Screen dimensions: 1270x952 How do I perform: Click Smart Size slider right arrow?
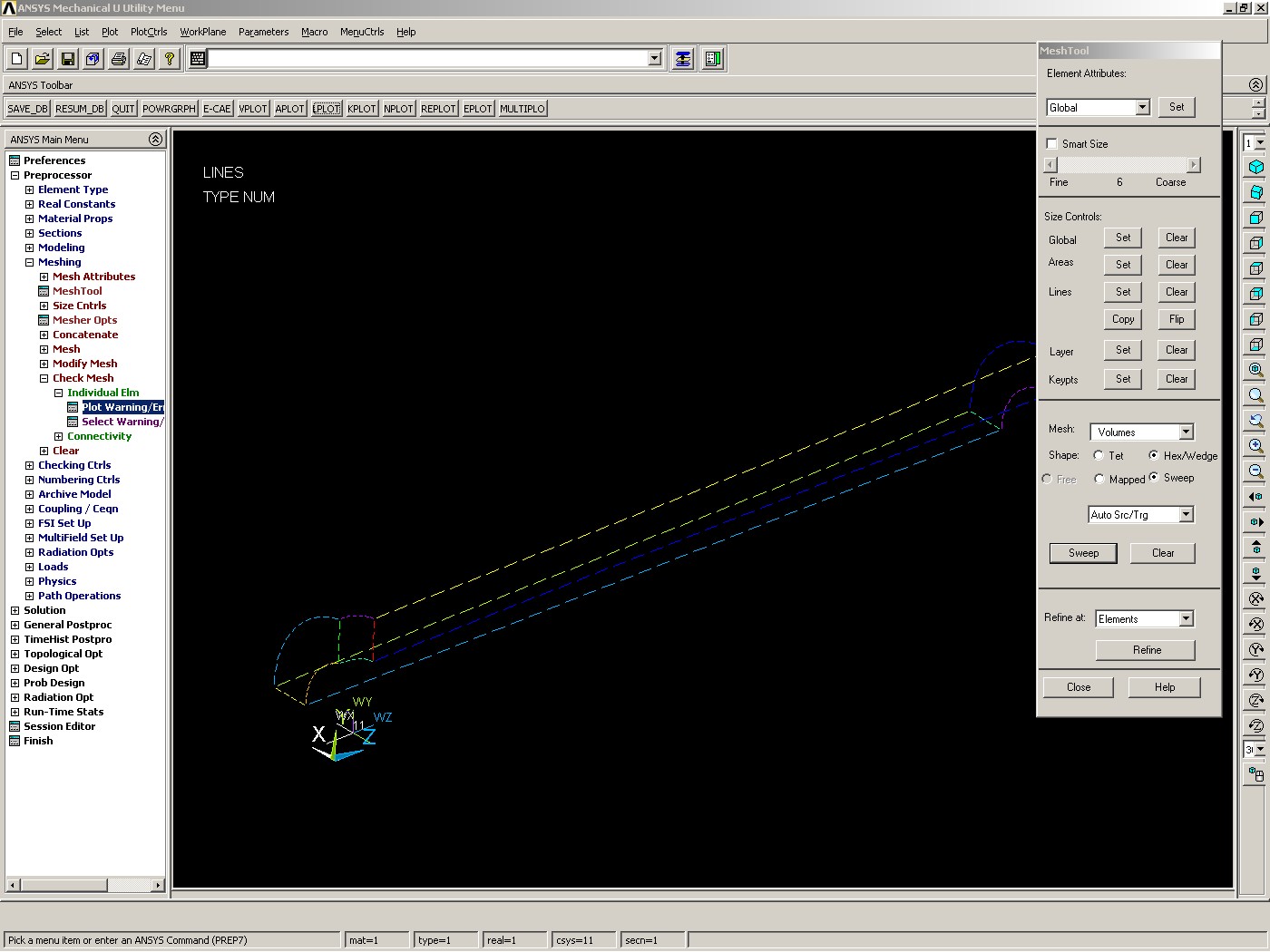1194,165
